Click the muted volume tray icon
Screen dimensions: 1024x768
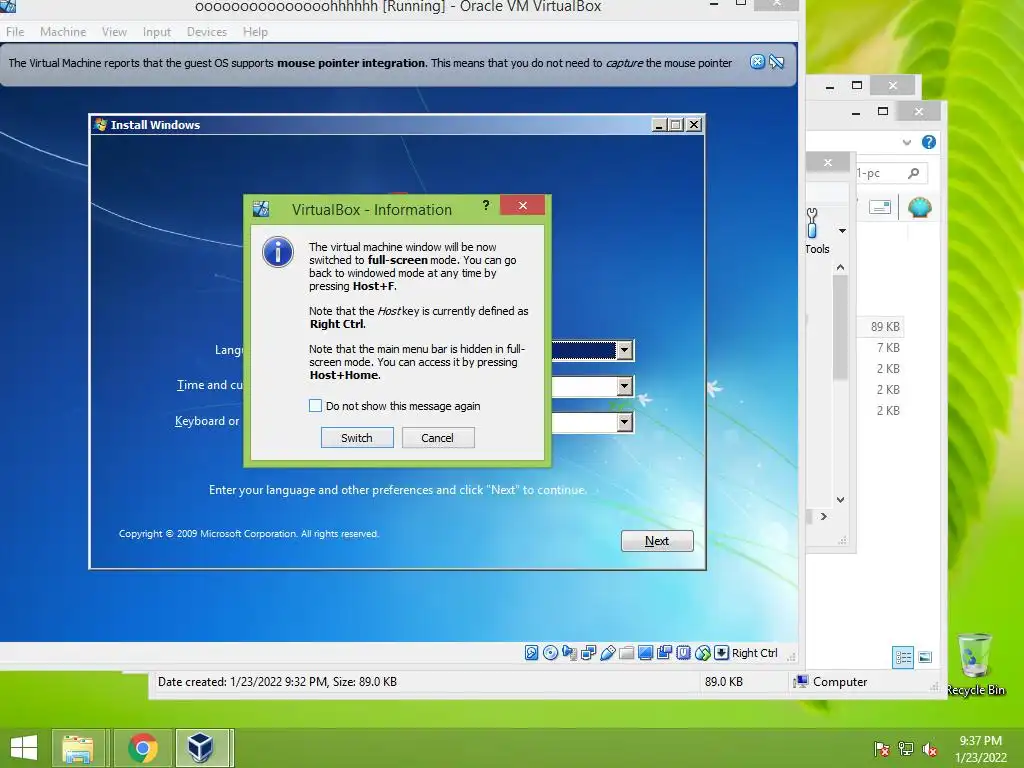coord(930,750)
